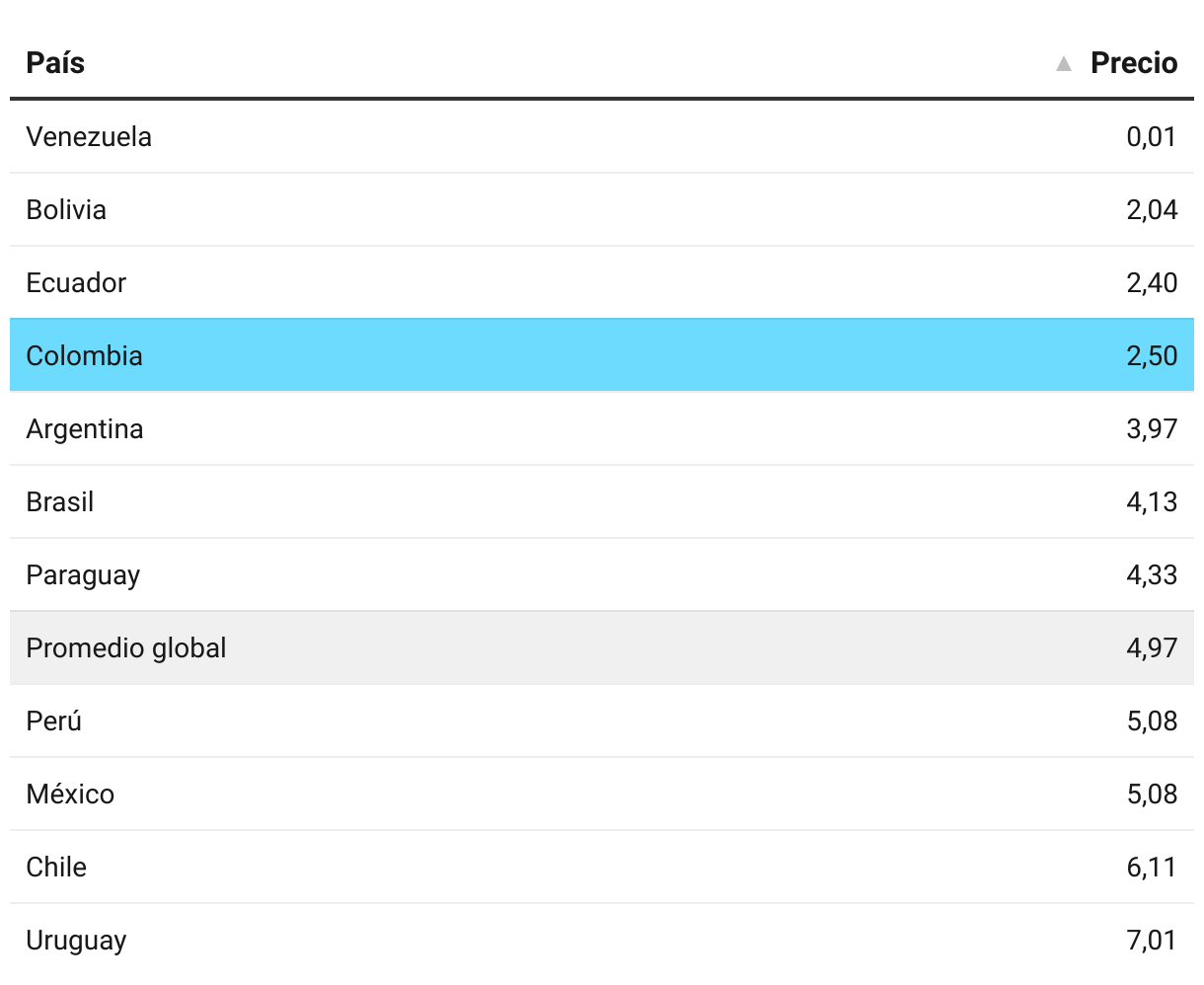This screenshot has width=1204, height=985.
Task: Select the Bolivia row
Action: point(601,209)
